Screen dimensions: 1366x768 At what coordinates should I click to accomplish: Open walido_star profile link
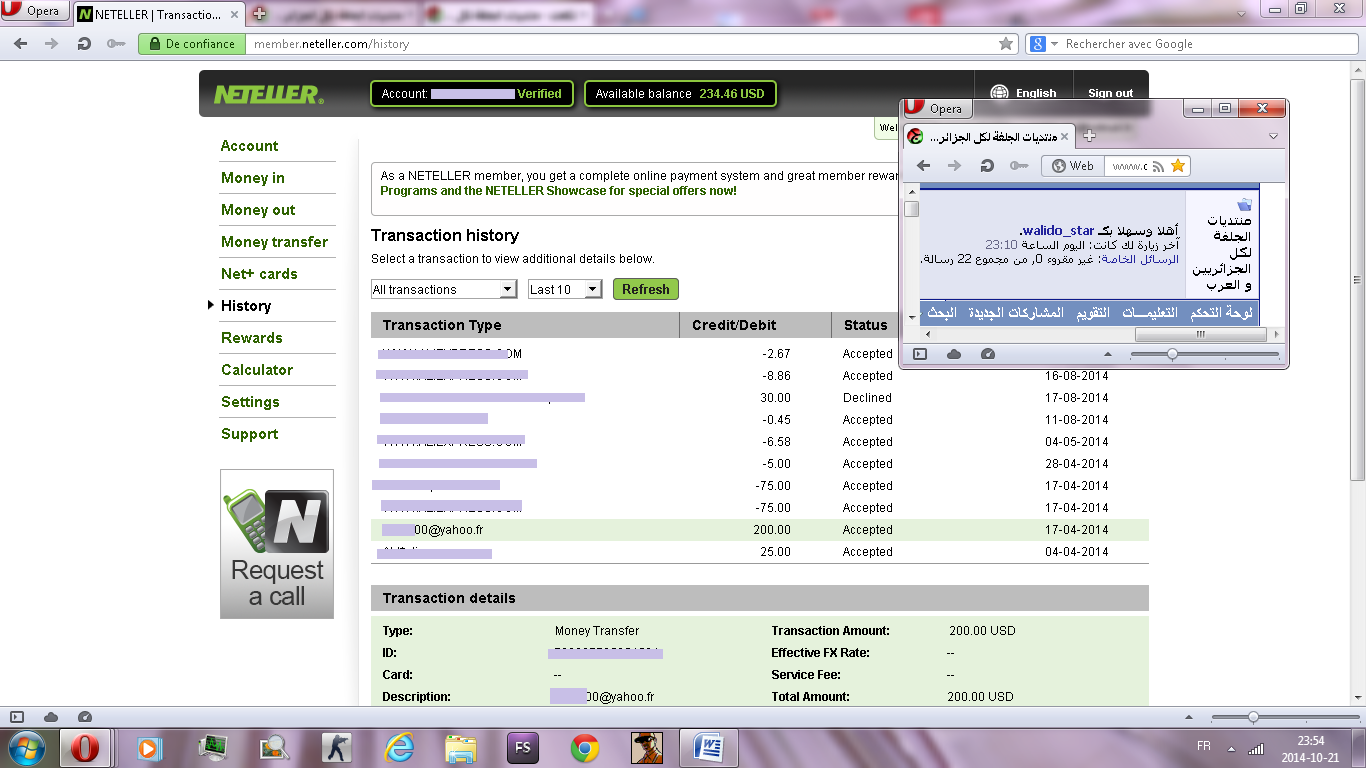(1058, 231)
